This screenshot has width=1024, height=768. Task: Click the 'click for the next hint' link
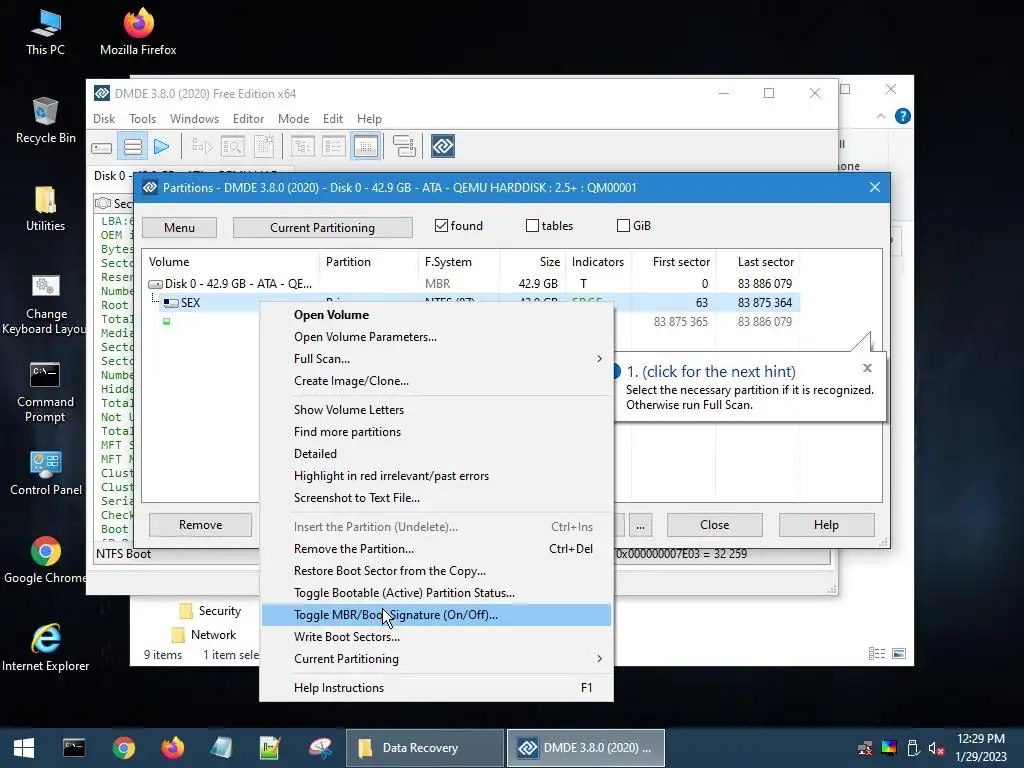(711, 372)
